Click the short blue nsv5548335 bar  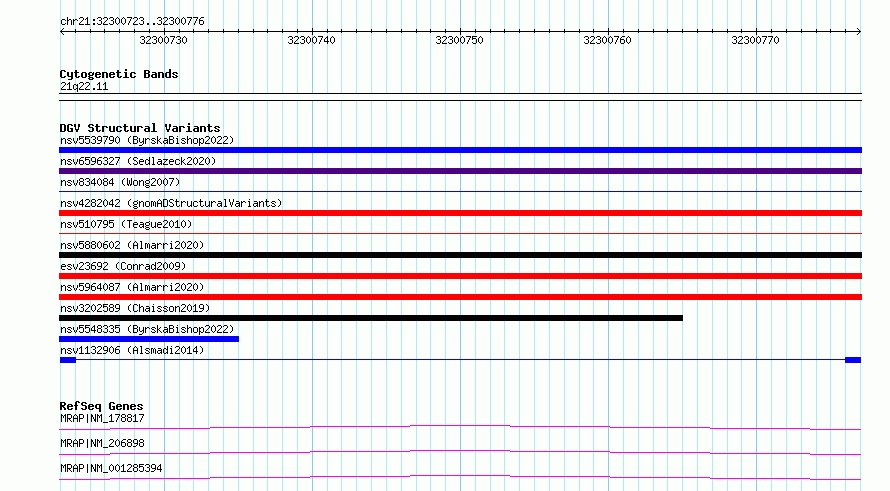pyautogui.click(x=149, y=339)
